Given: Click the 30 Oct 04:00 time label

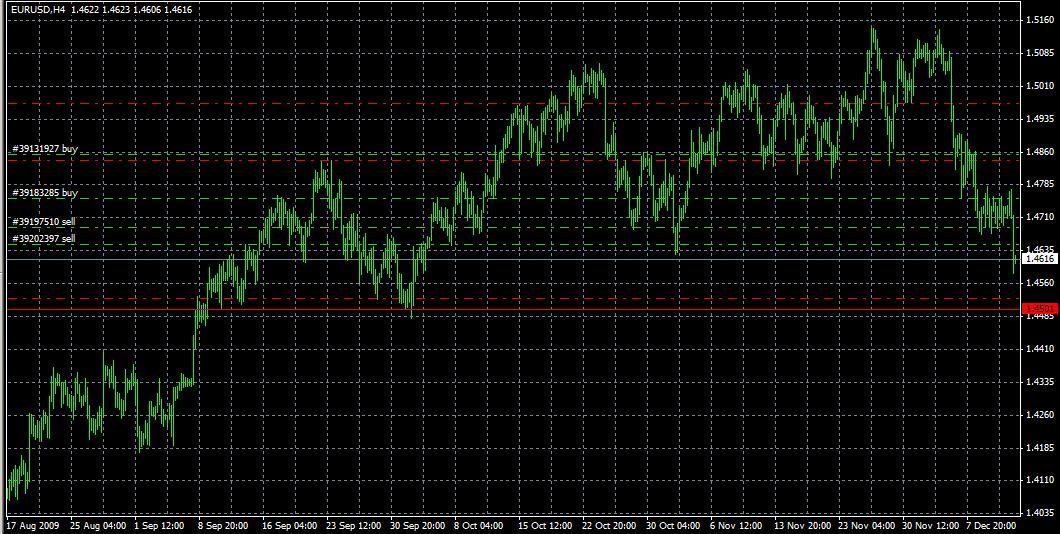Looking at the screenshot, I should tap(673, 525).
